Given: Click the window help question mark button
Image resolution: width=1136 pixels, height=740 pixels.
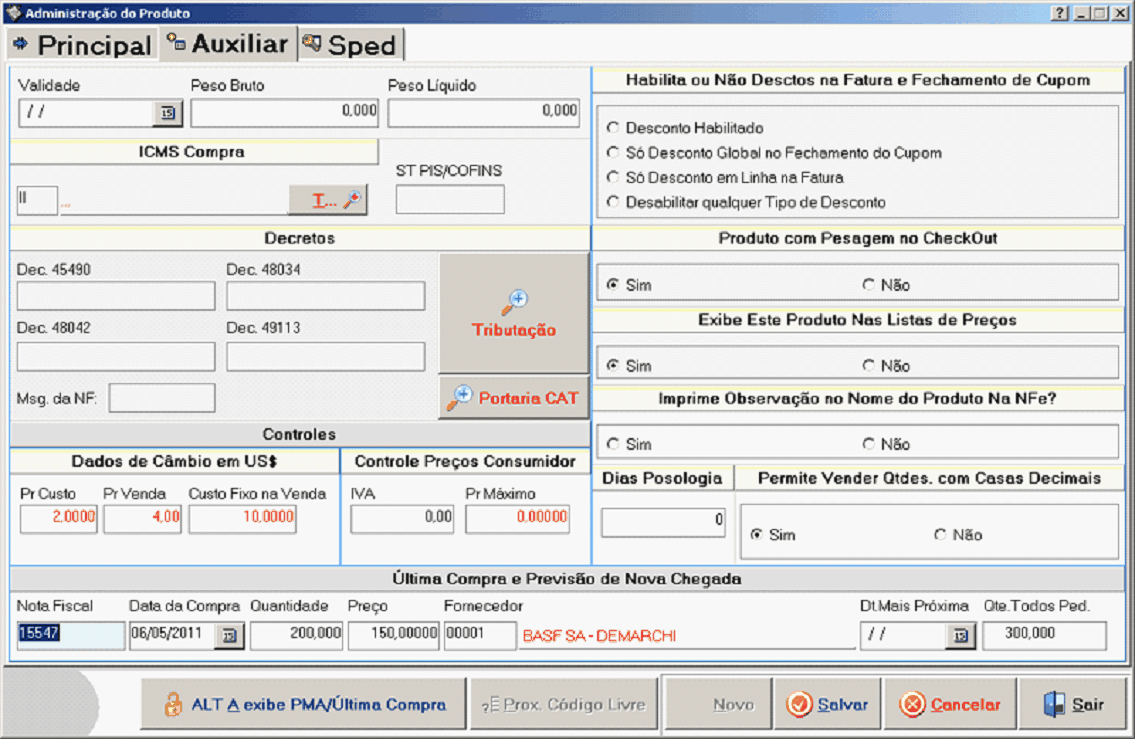Looking at the screenshot, I should pyautogui.click(x=1060, y=13).
